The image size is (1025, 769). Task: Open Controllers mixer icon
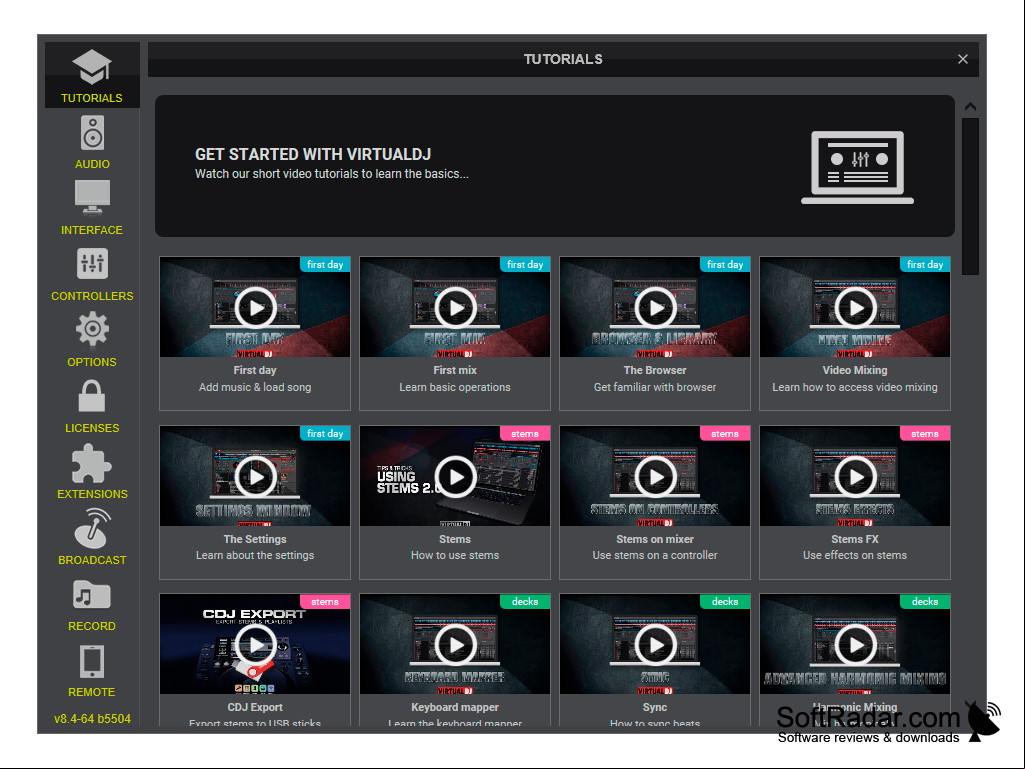tap(92, 264)
